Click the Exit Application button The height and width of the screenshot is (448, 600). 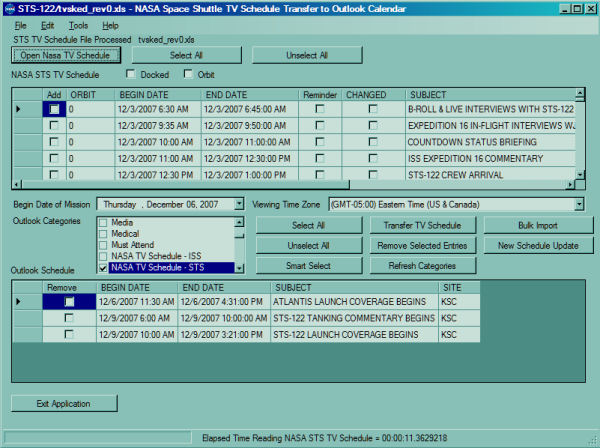[64, 404]
